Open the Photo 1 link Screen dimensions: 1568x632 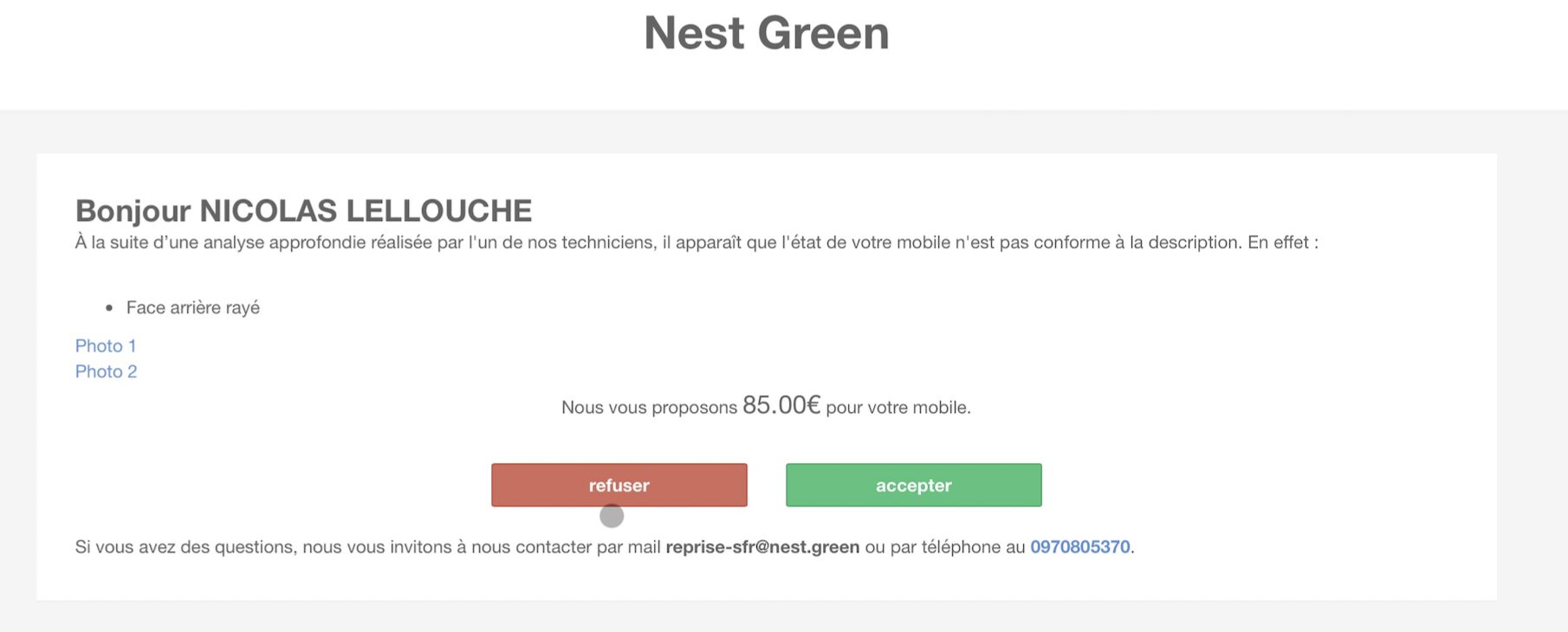[x=106, y=345]
